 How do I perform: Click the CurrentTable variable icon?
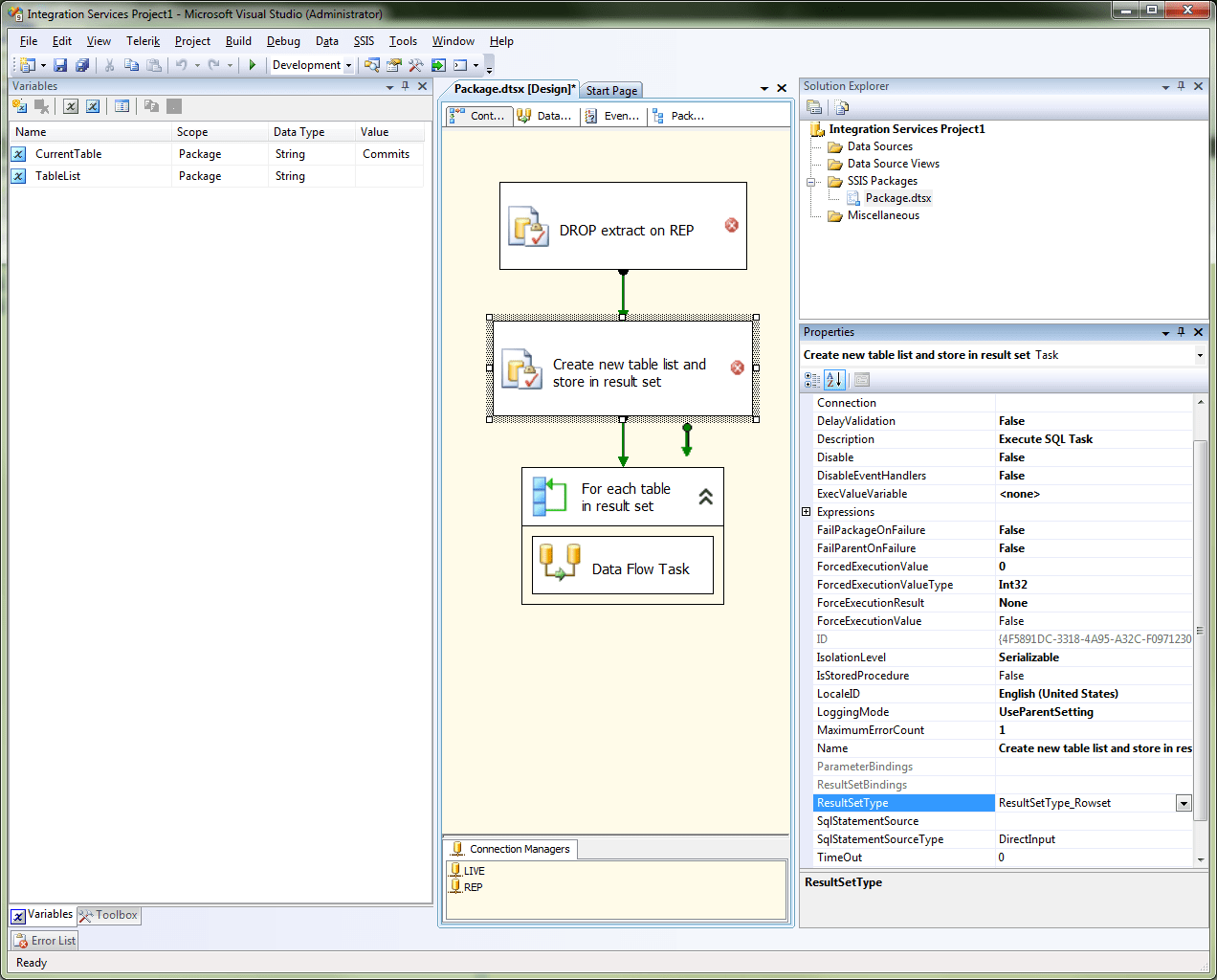pyautogui.click(x=18, y=154)
